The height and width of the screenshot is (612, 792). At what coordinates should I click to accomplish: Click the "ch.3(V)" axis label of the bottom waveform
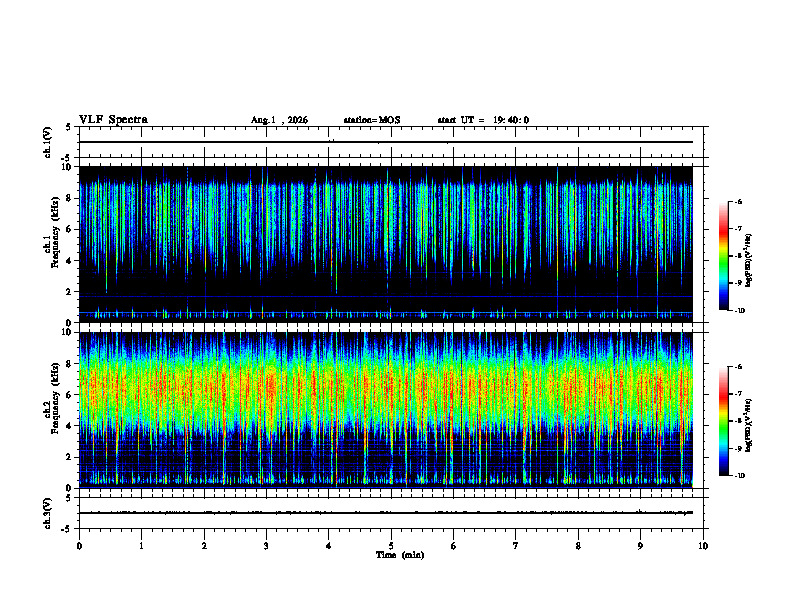pyautogui.click(x=47, y=513)
